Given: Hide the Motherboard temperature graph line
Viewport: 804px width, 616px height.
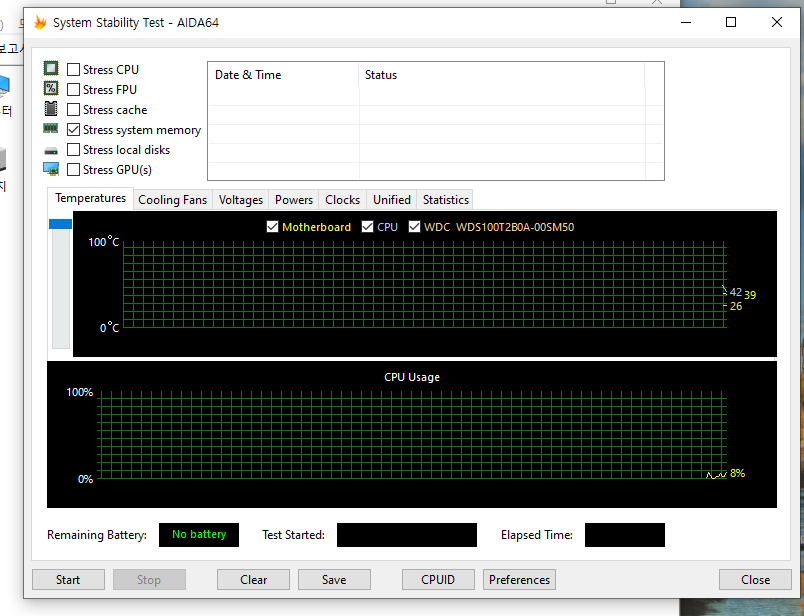Looking at the screenshot, I should [x=273, y=227].
